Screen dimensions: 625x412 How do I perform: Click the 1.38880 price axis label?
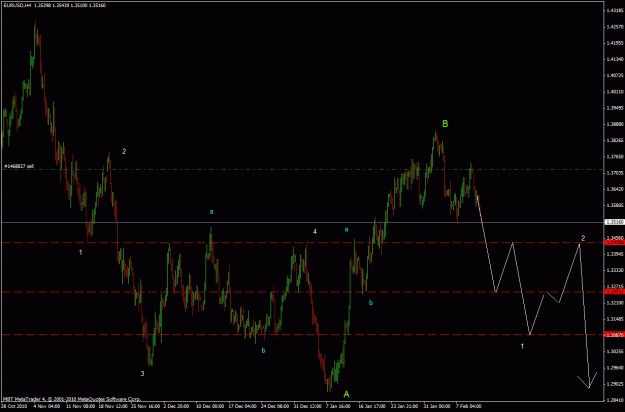pyautogui.click(x=615, y=124)
